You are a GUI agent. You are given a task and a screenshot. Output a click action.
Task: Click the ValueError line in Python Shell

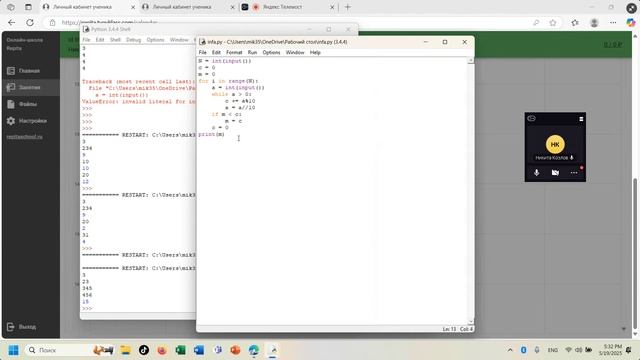(x=139, y=102)
